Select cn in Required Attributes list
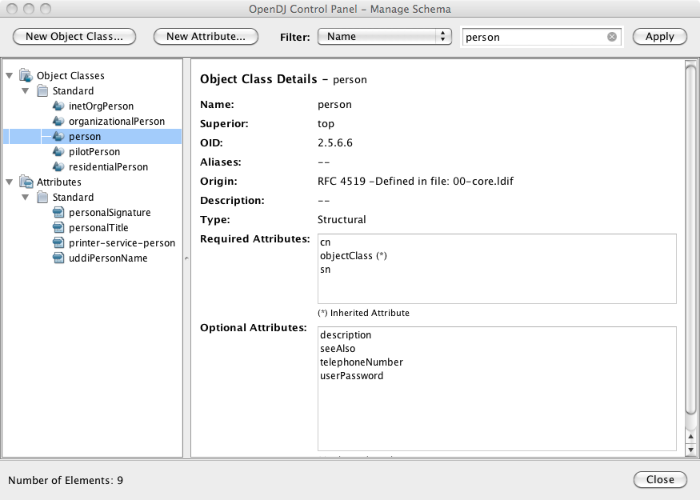Screen dimensions: 700x500 pyautogui.click(x=325, y=242)
